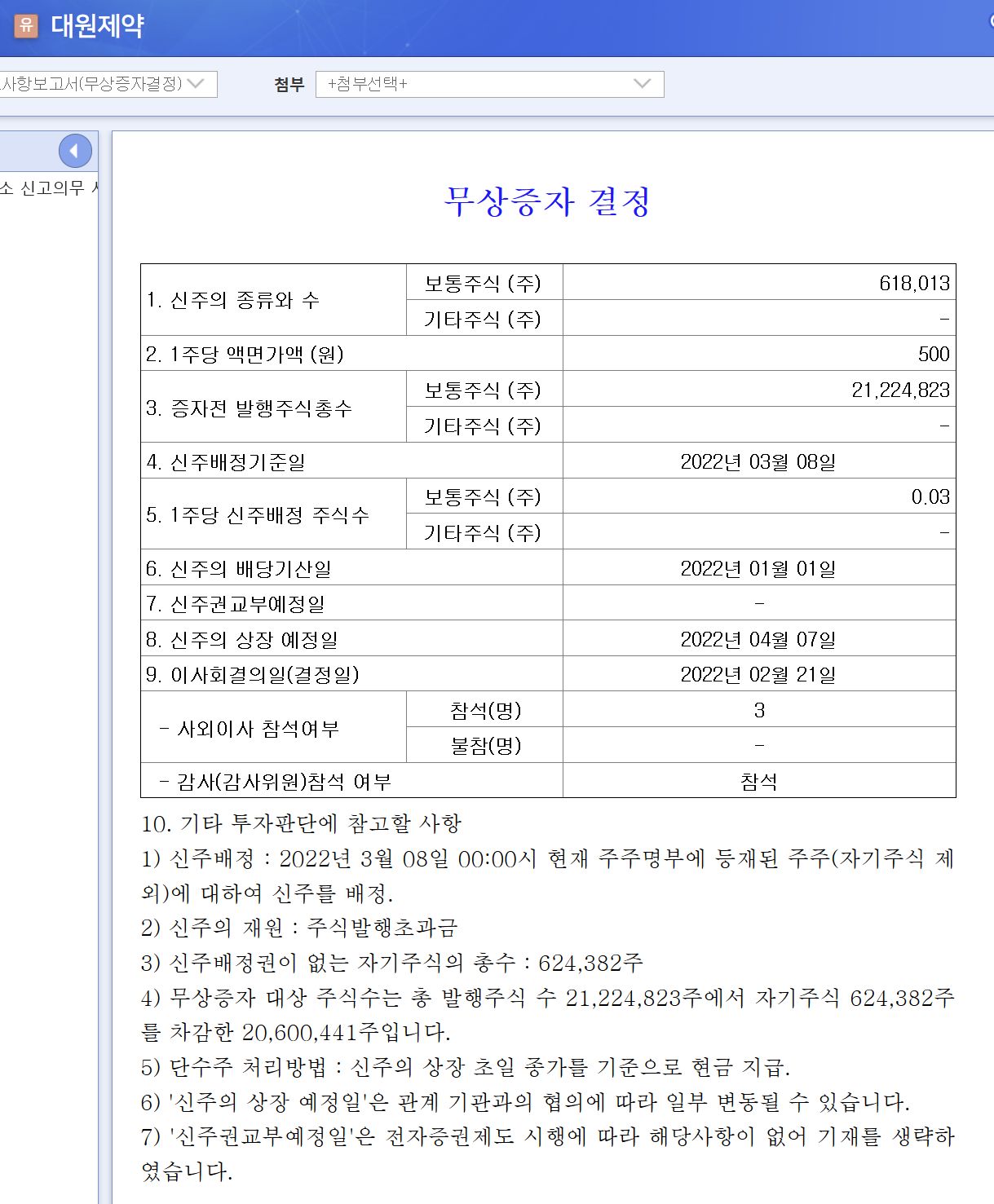This screenshot has height=1204, width=994.
Task: Click the 이사회결의일 date 2022년 02월 21일
Action: [x=758, y=674]
